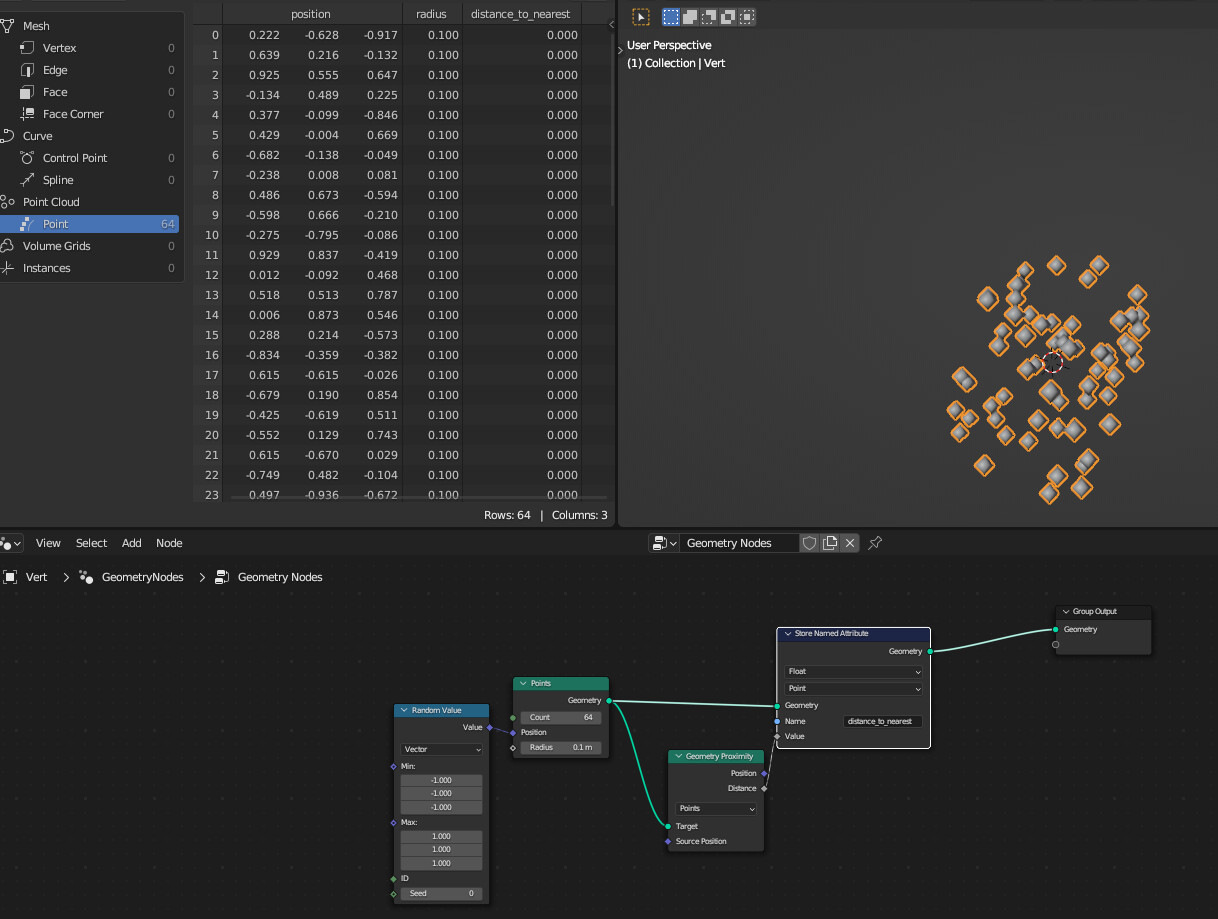Open the Add menu in the node editor

(131, 543)
